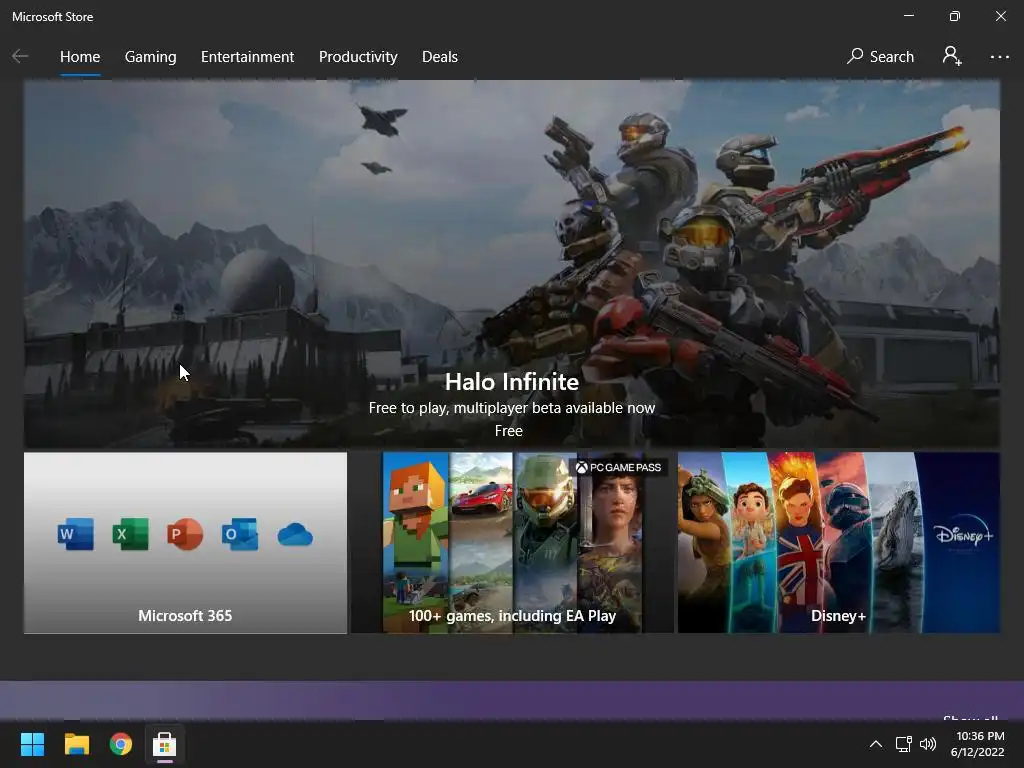1024x768 pixels.
Task: Open the clock showing 10:36 PM
Action: [977, 744]
